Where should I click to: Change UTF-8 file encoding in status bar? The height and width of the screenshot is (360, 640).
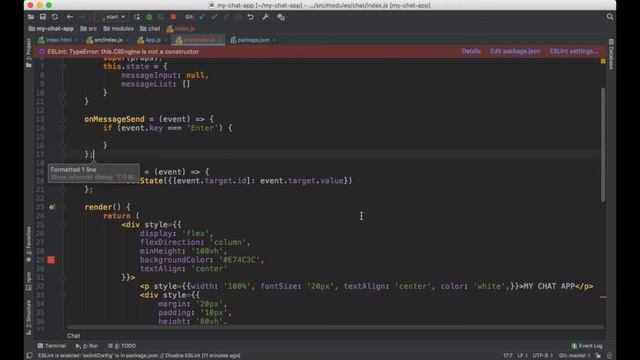point(542,356)
